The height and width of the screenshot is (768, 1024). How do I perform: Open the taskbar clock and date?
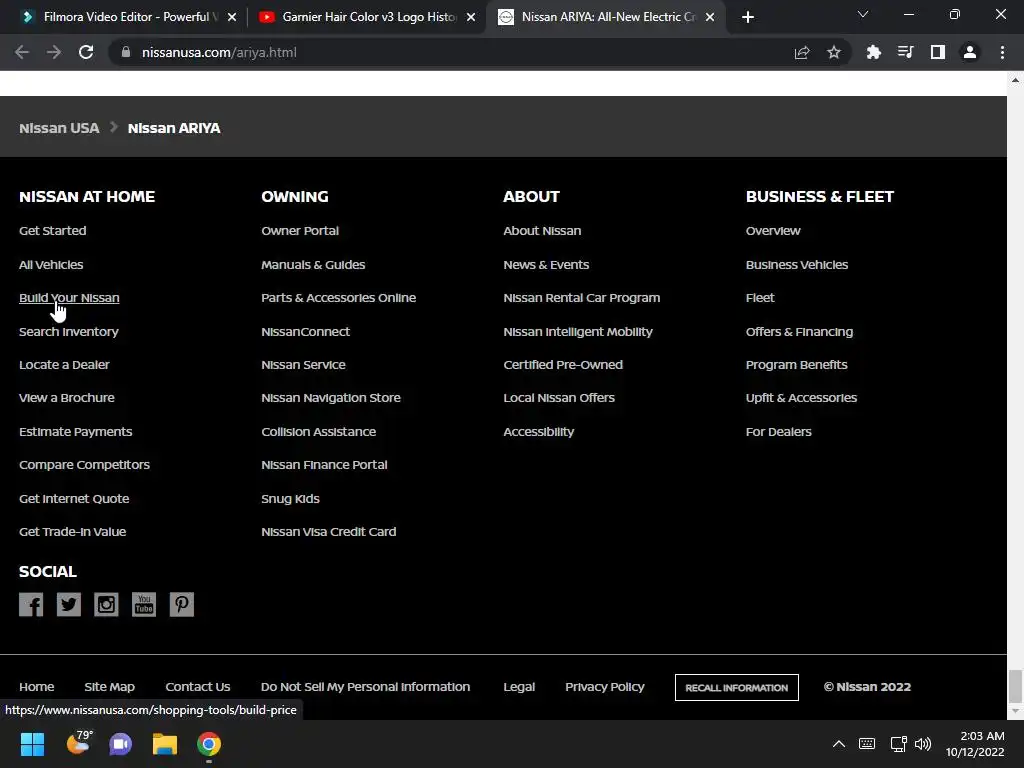click(x=975, y=744)
